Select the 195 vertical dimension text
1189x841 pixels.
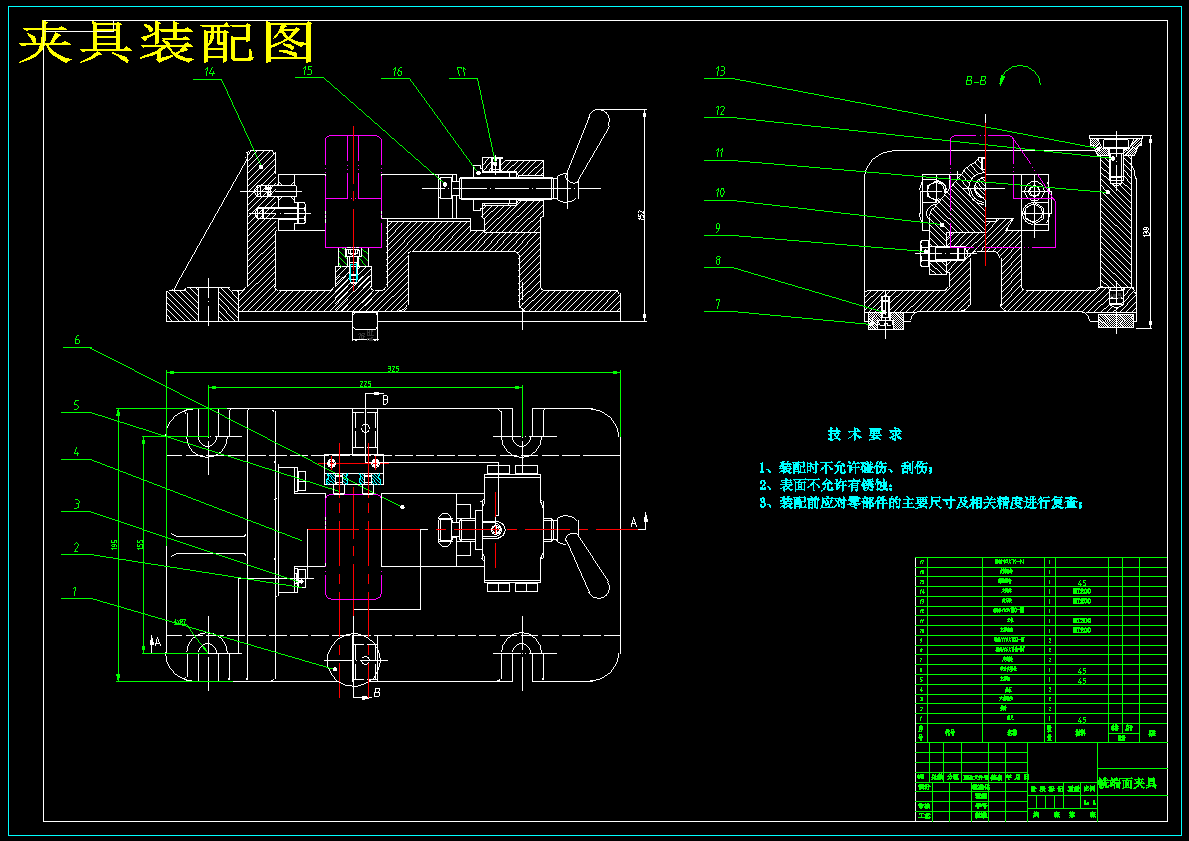point(115,544)
